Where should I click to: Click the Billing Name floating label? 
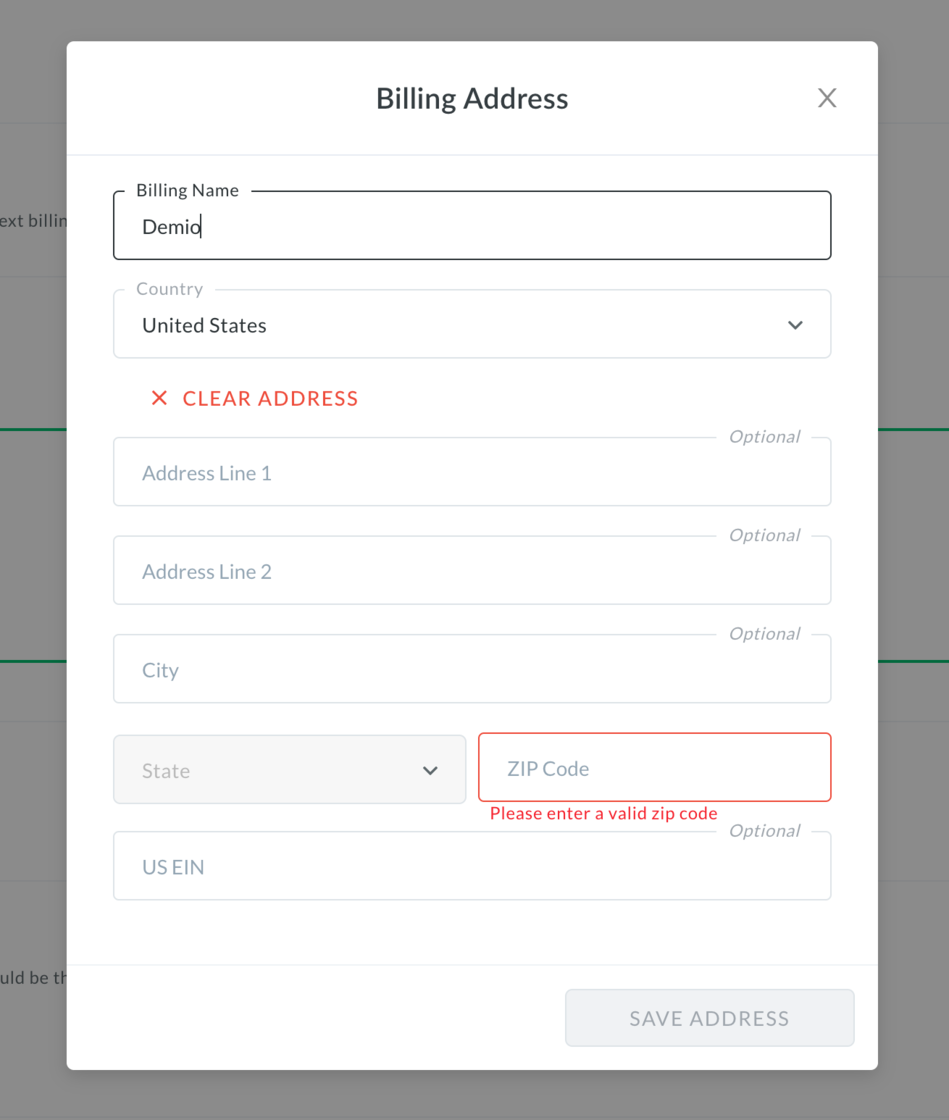(x=187, y=190)
